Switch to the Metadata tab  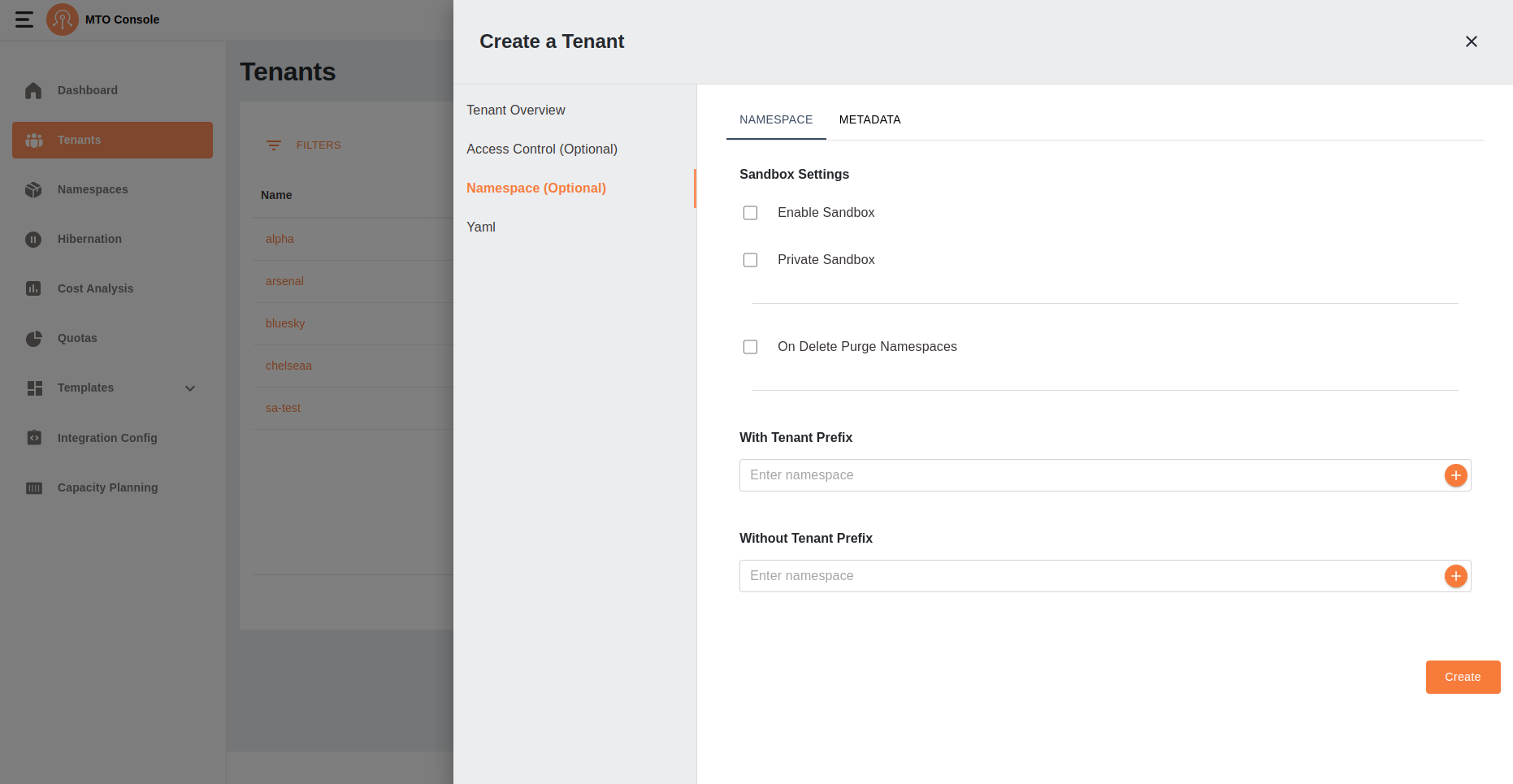point(869,119)
